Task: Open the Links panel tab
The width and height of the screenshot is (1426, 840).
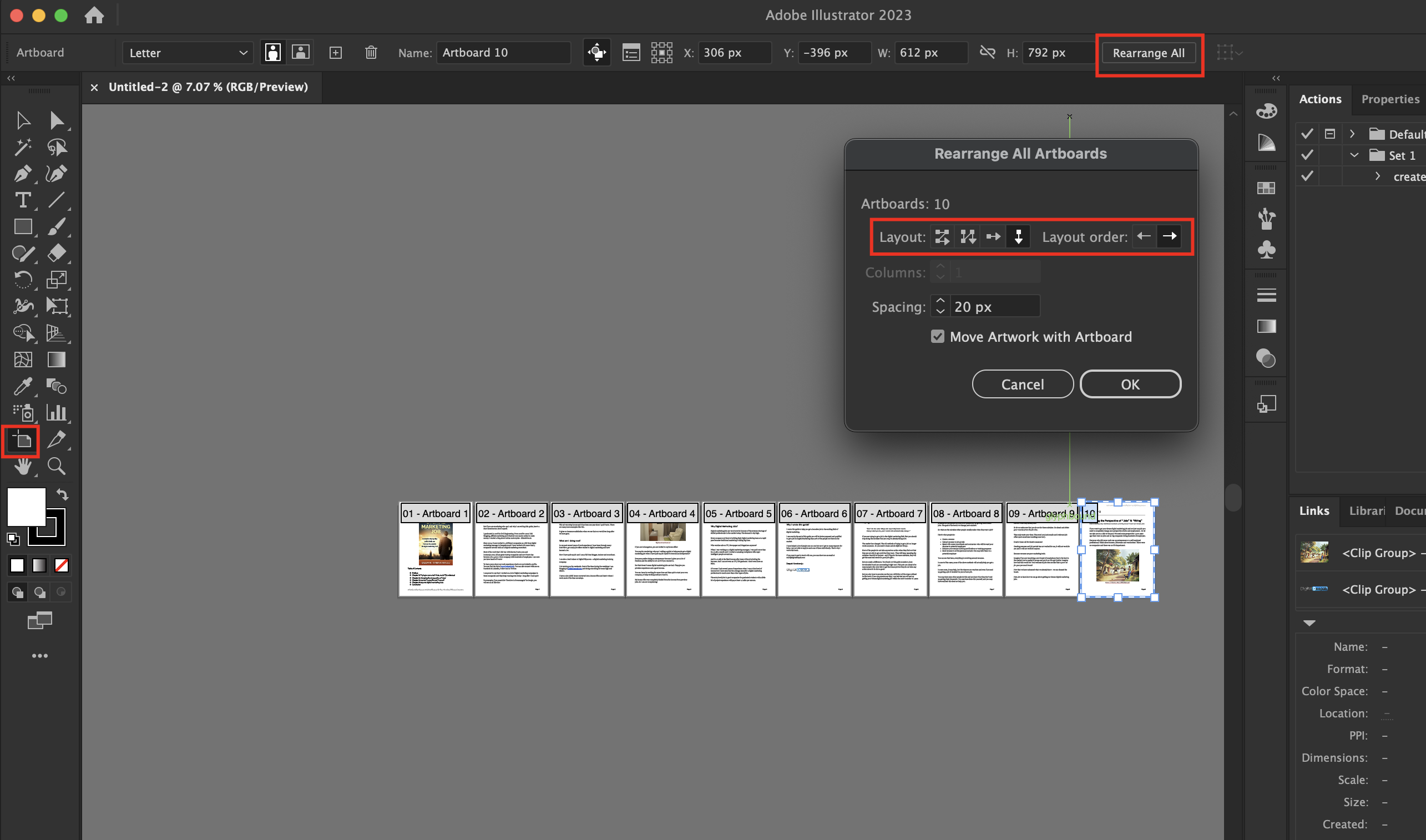Action: (1314, 510)
